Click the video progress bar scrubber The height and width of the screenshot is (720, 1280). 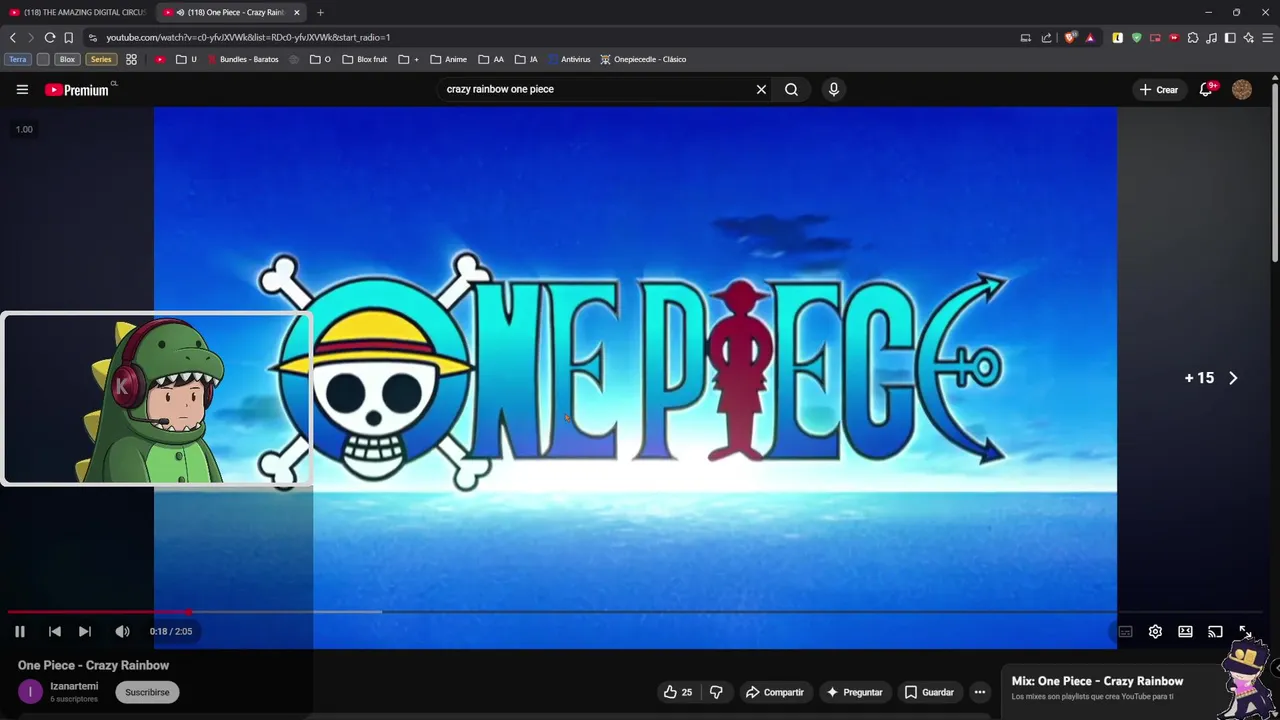(188, 611)
